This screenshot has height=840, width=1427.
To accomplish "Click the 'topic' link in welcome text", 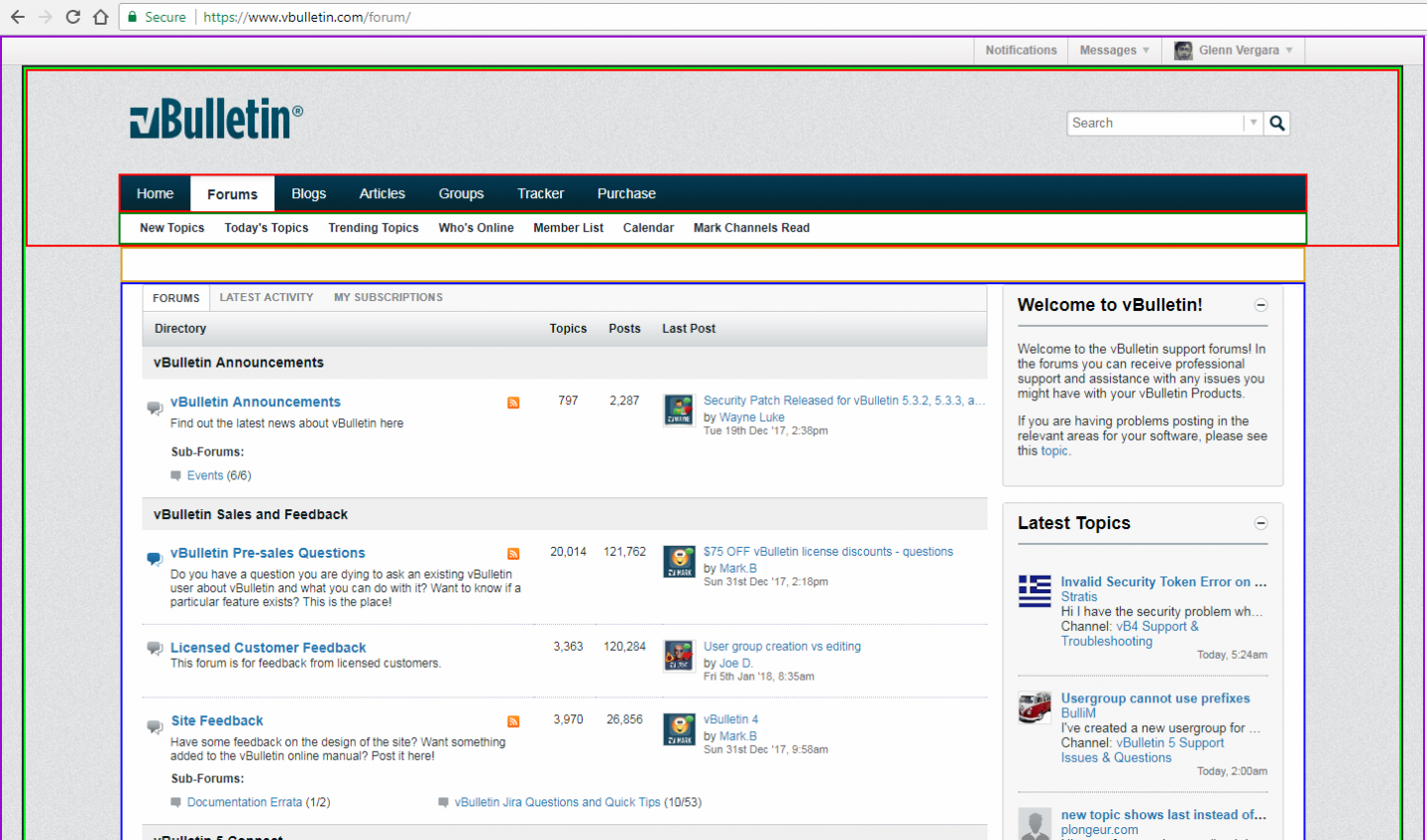I will (1054, 451).
